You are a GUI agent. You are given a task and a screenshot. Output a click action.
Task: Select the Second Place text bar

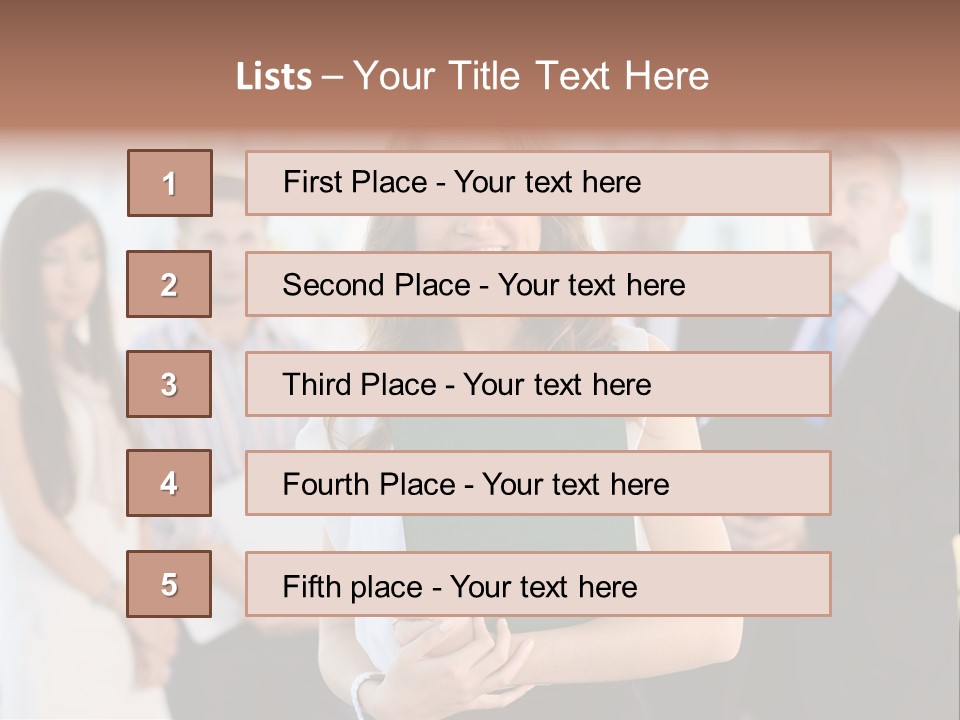(538, 284)
